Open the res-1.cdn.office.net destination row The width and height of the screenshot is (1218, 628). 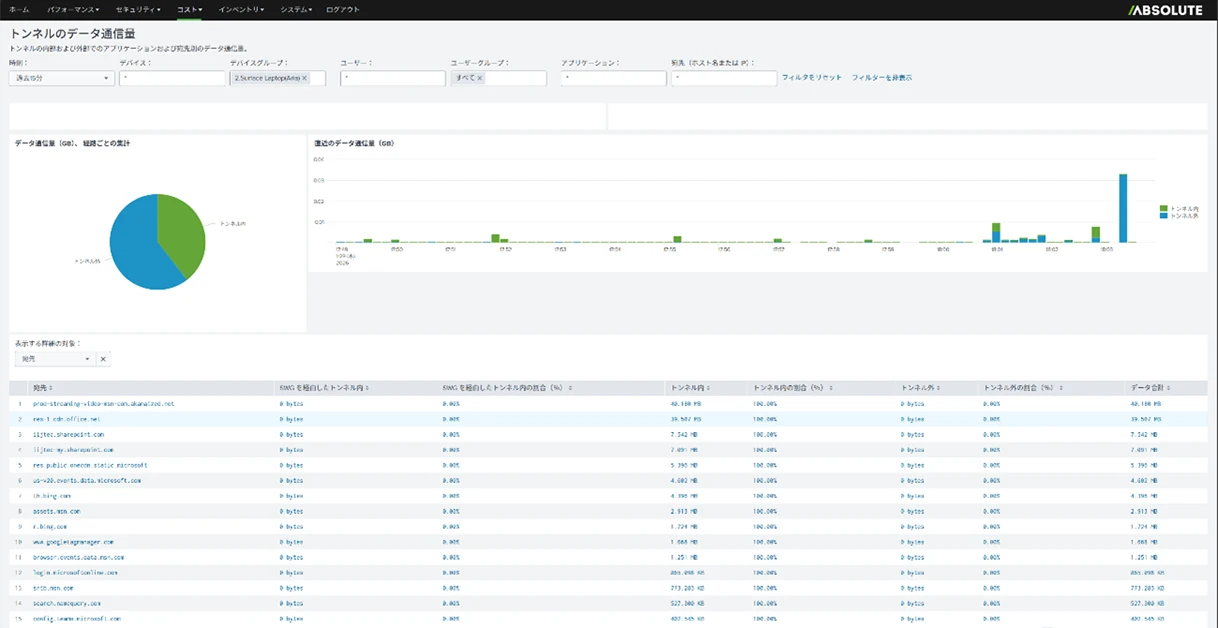tap(67, 419)
